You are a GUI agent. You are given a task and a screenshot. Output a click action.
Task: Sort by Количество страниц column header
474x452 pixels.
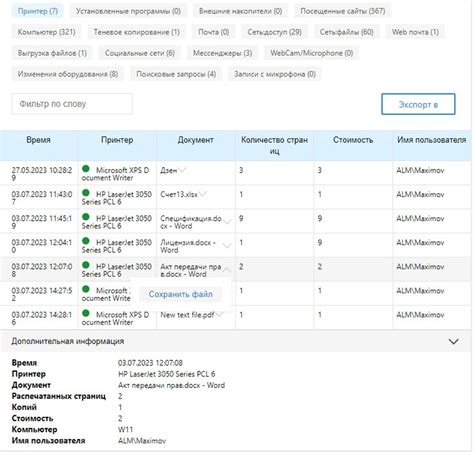coord(274,145)
